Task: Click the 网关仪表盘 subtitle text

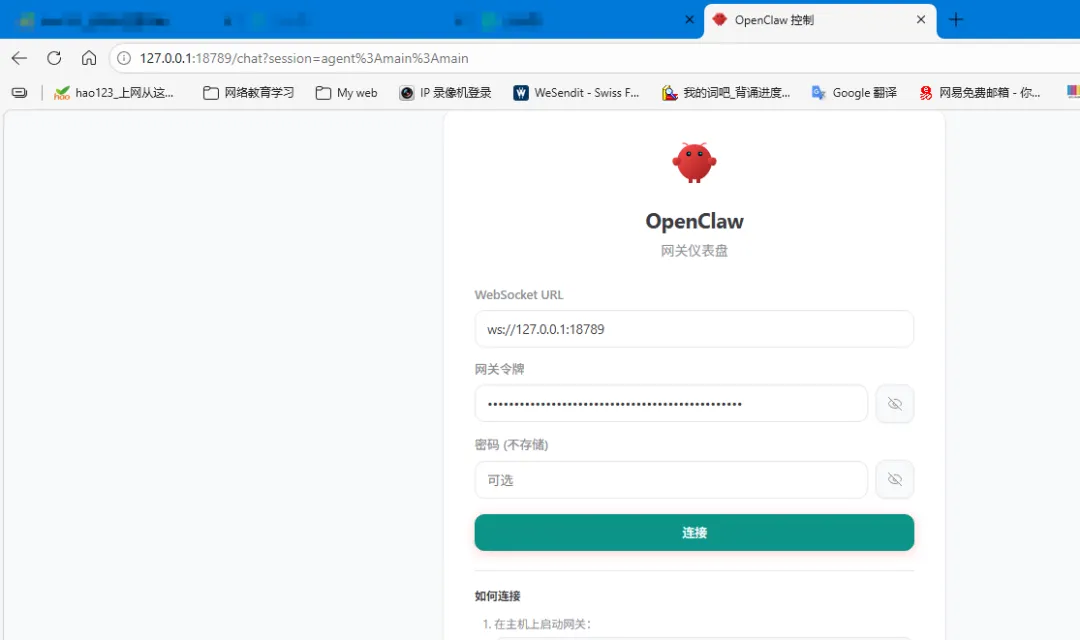Action: [x=694, y=251]
